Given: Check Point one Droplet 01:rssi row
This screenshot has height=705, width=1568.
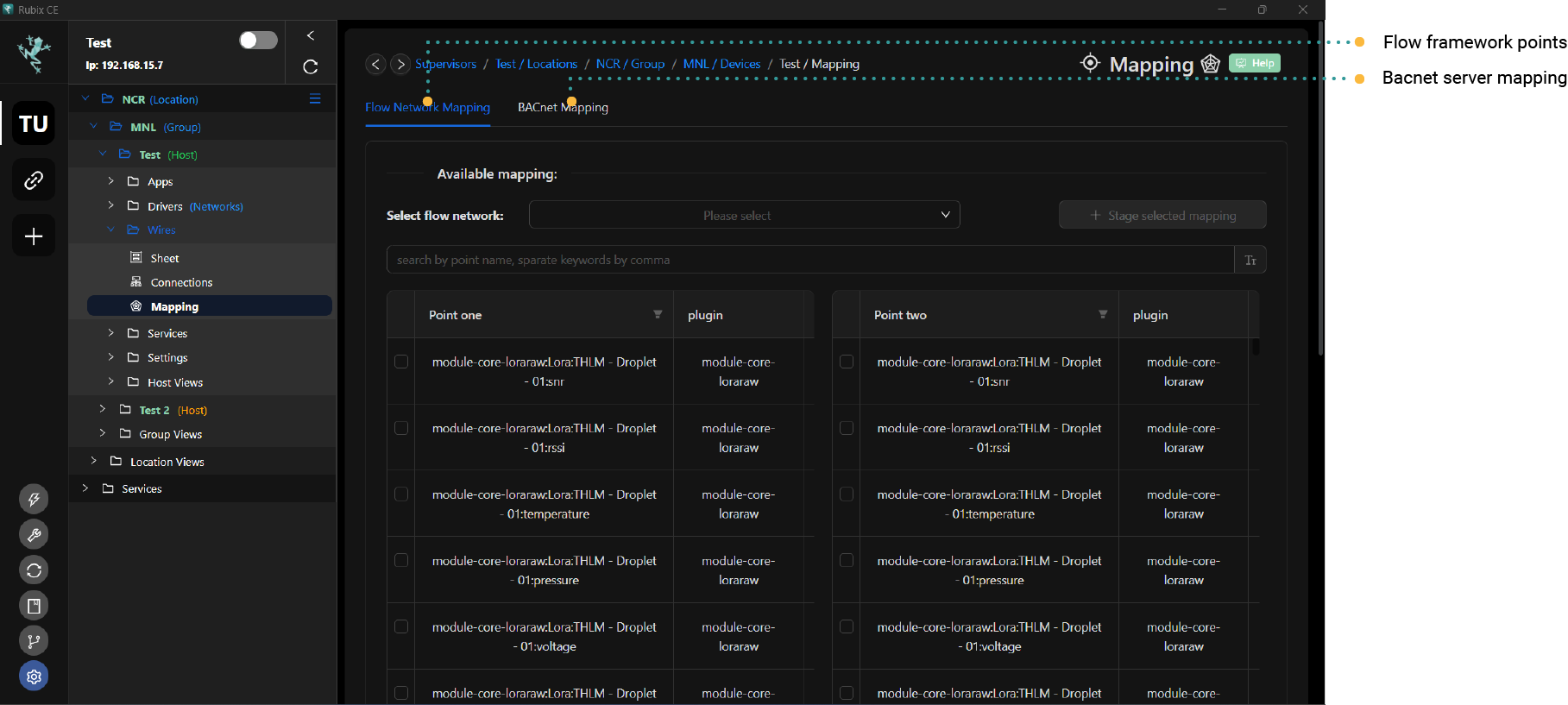Looking at the screenshot, I should pyautogui.click(x=401, y=428).
